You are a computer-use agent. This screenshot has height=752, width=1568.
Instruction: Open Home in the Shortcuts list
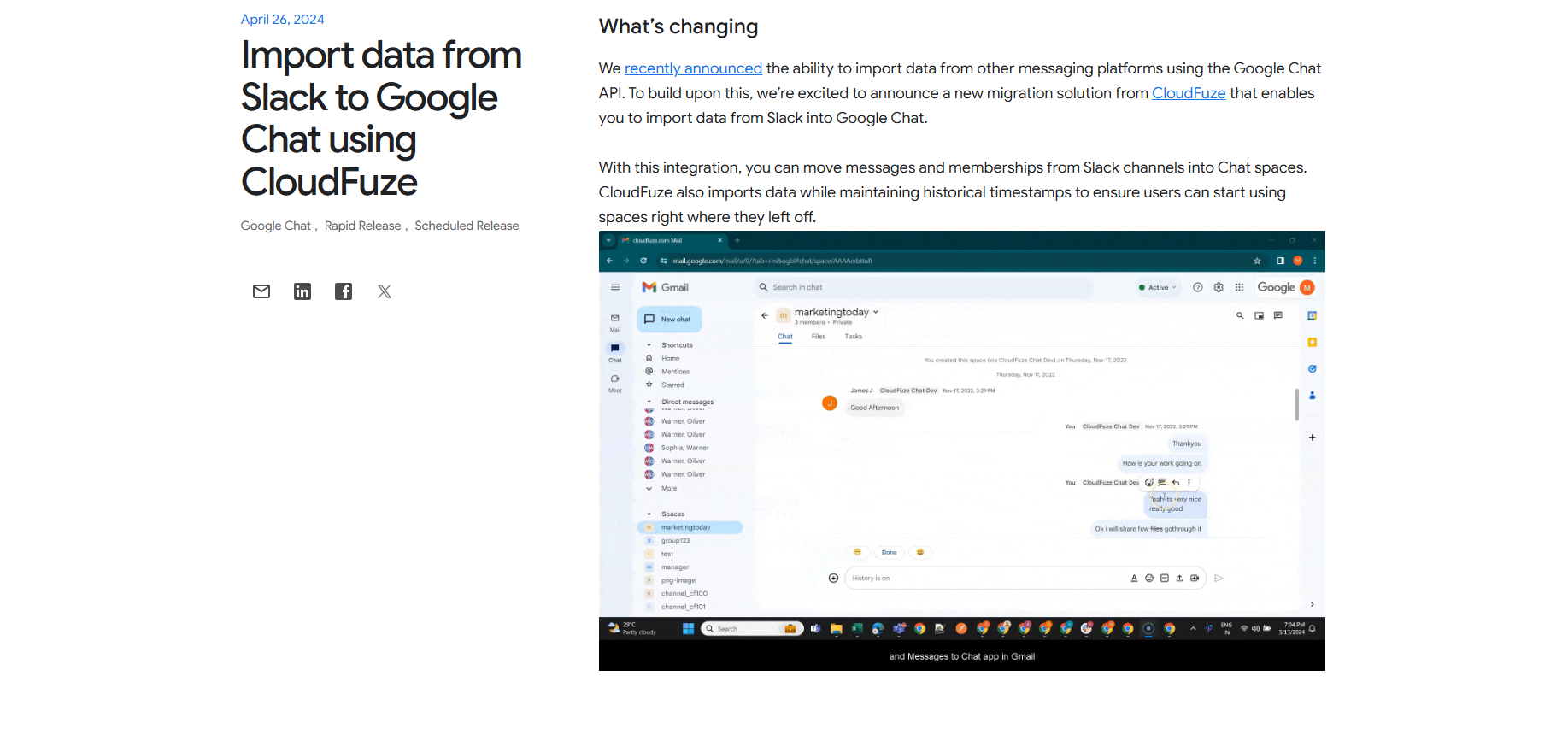[x=671, y=358]
